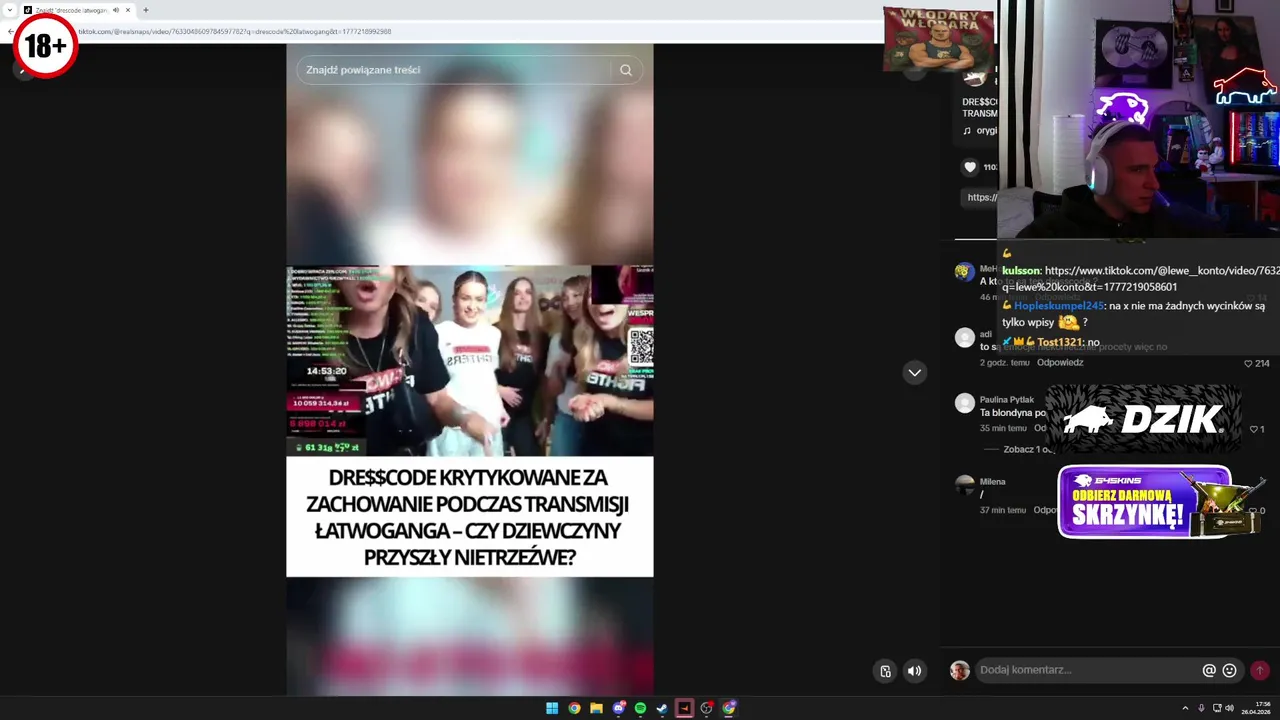Open Milena's profile avatar
Image resolution: width=1280 pixels, height=720 pixels.
point(965,485)
